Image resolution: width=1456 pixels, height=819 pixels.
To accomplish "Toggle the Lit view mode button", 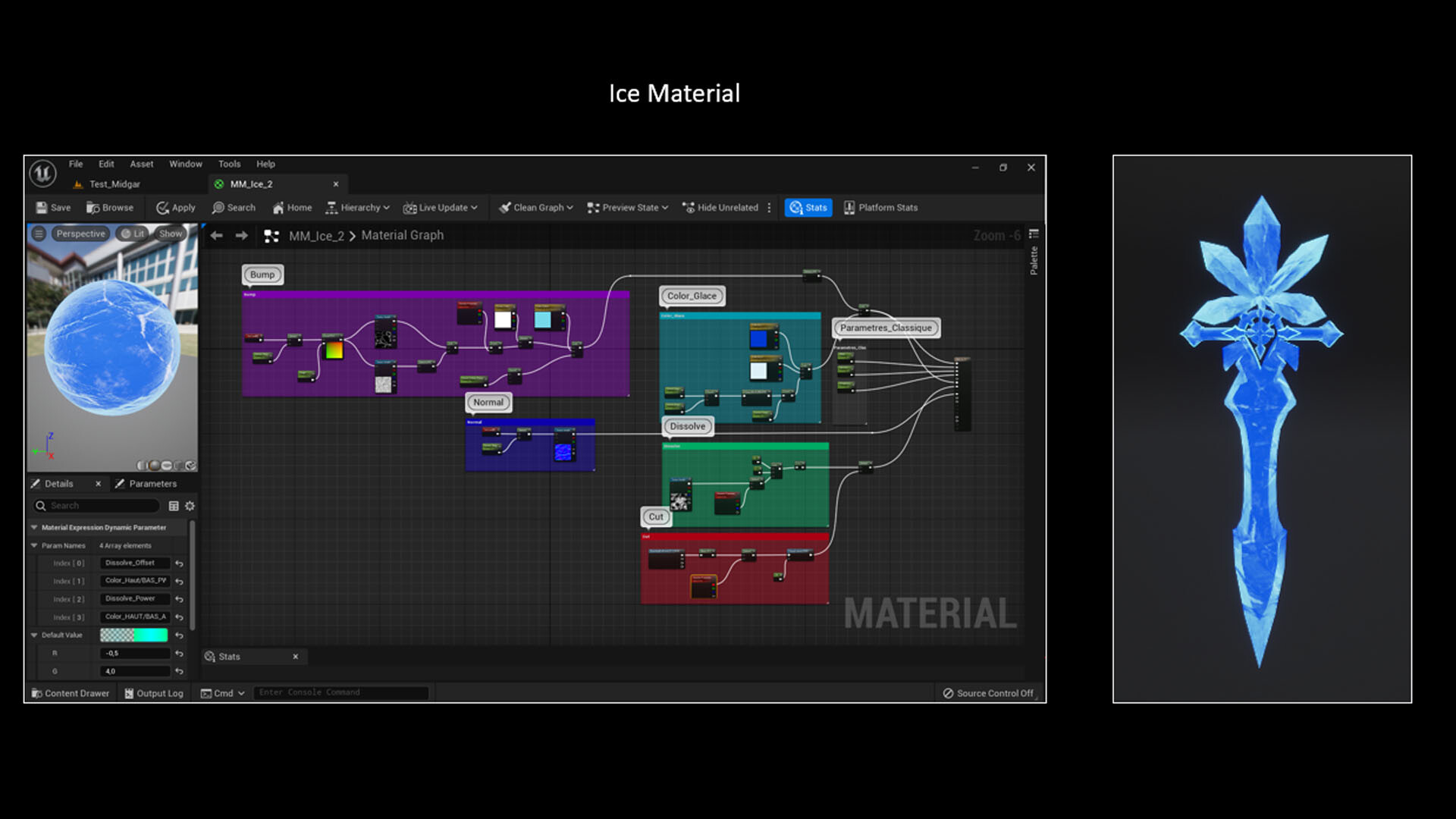I will [x=133, y=234].
